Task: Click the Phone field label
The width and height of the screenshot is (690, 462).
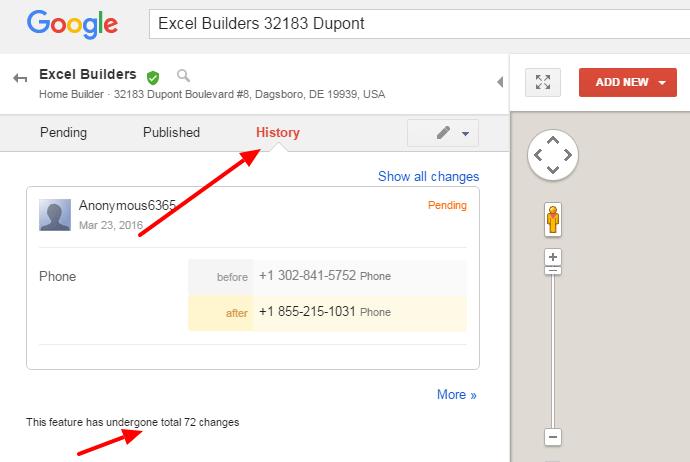Action: 57,276
